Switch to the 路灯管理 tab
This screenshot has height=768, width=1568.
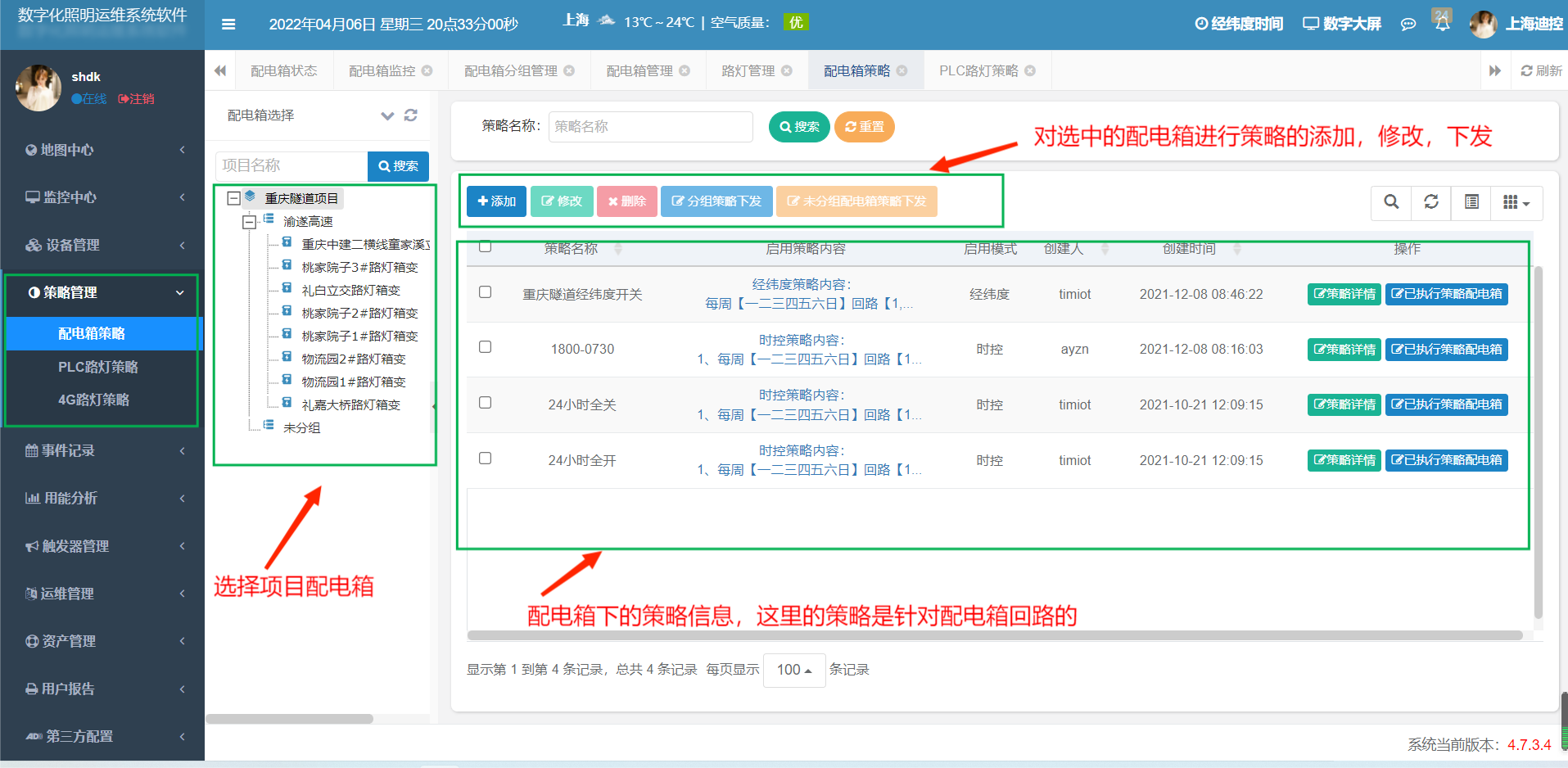point(748,71)
